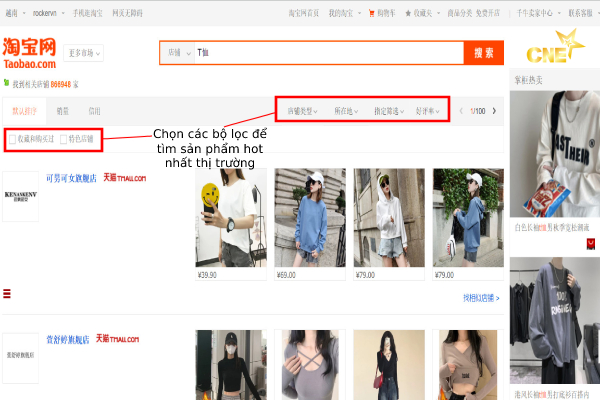Open the white T-shirt product priced ¥39.90

231,217
